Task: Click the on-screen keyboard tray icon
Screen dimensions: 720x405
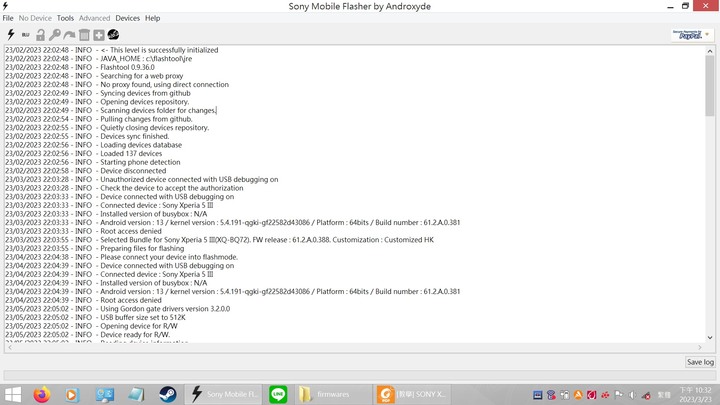Action: pyautogui.click(x=538, y=395)
